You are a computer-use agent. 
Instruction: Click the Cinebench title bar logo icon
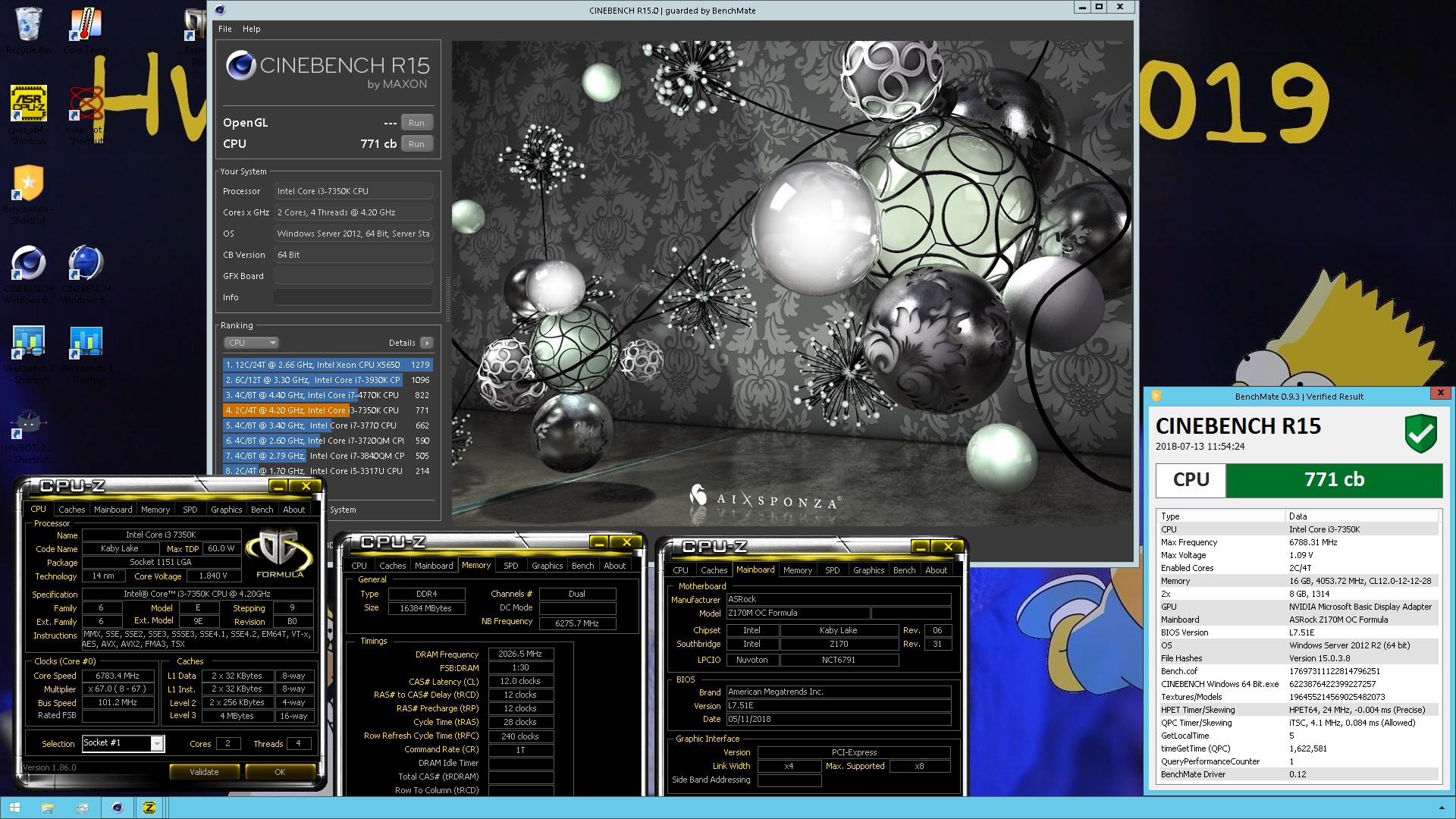click(220, 10)
